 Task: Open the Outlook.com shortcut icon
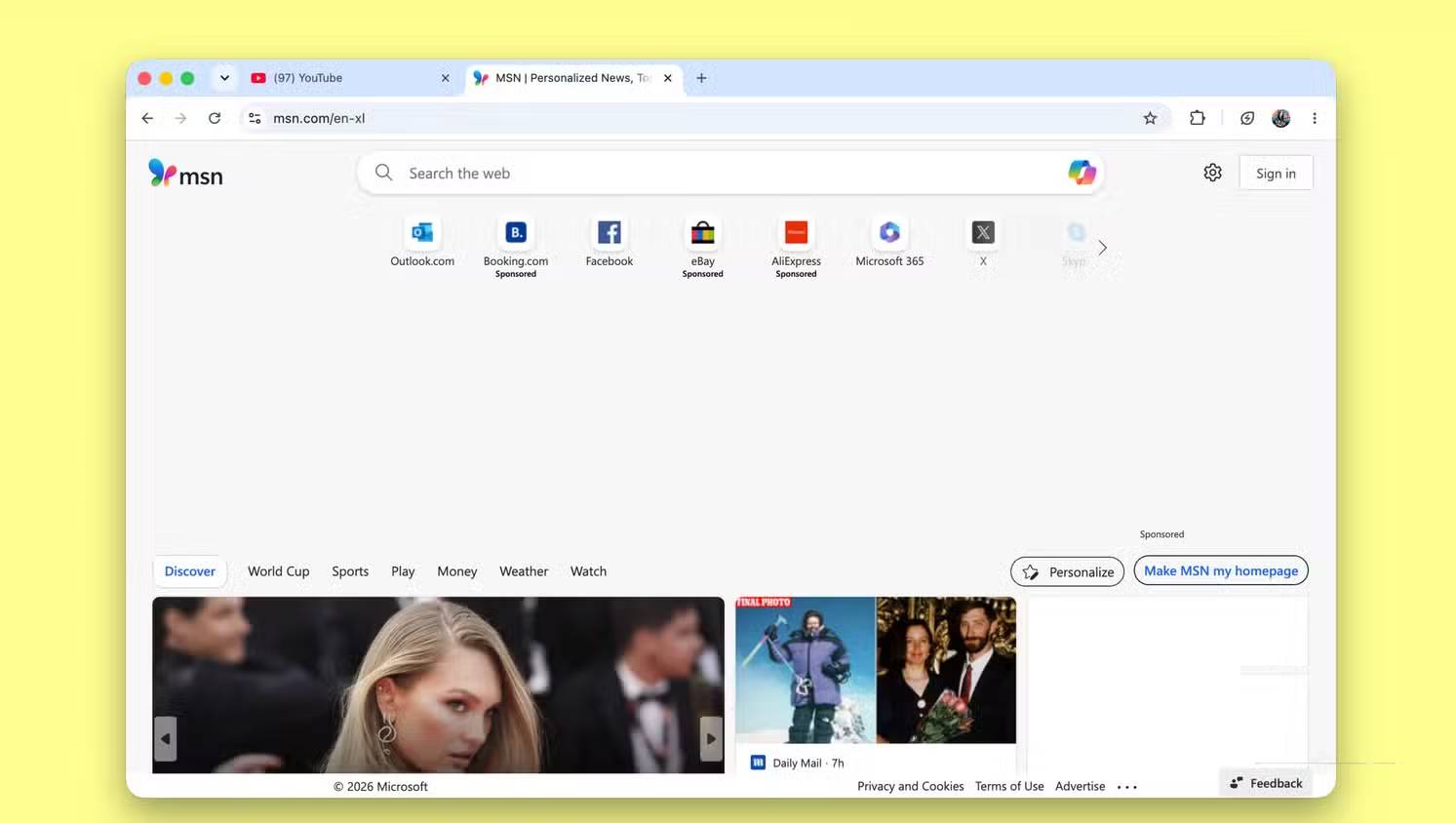422,233
